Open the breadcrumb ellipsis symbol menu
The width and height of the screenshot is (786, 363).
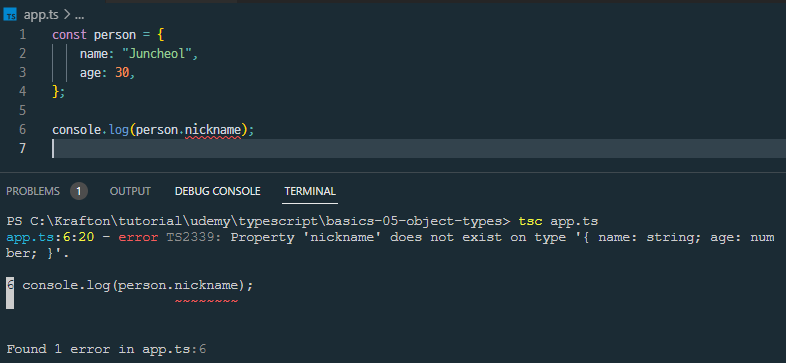tap(79, 15)
